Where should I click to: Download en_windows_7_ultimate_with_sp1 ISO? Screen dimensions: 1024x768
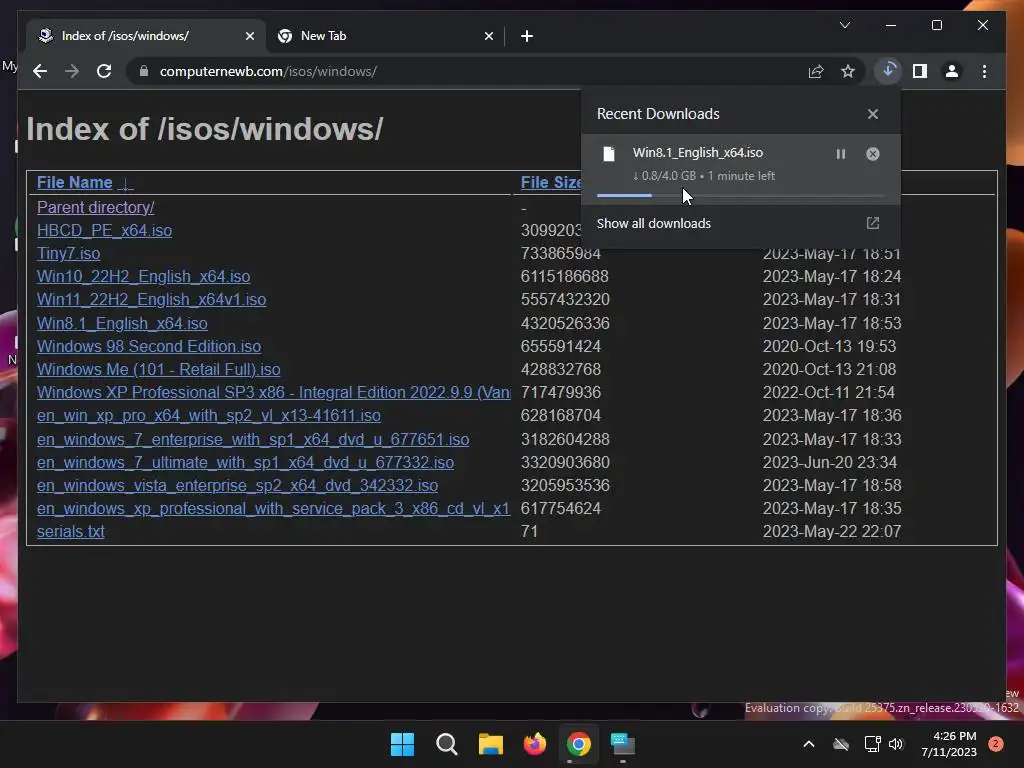[x=246, y=462]
